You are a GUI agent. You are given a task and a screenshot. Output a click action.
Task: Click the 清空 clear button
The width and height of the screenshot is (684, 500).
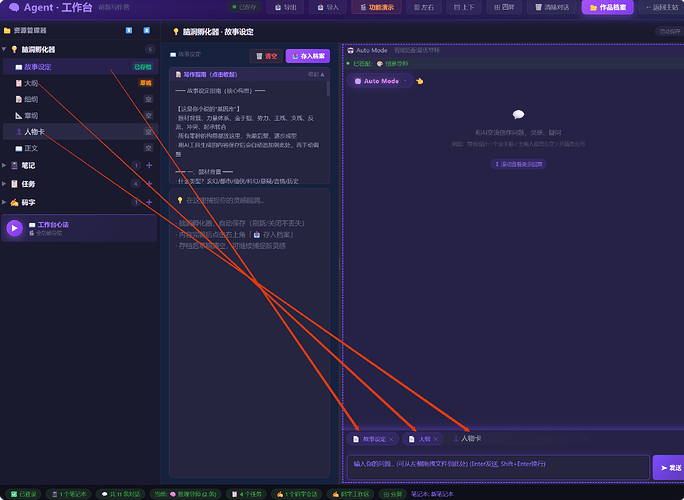pyautogui.click(x=266, y=56)
